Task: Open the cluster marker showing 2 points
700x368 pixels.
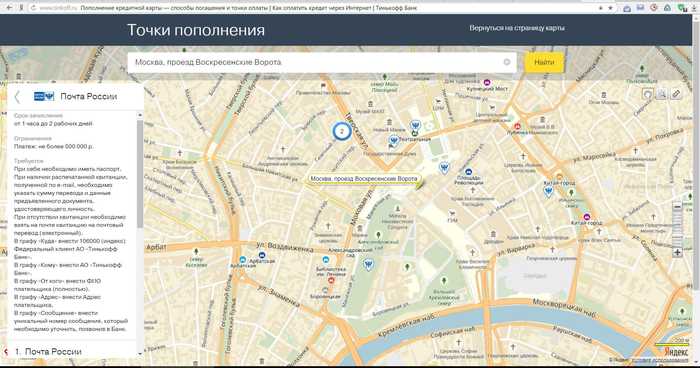Action: point(342,131)
